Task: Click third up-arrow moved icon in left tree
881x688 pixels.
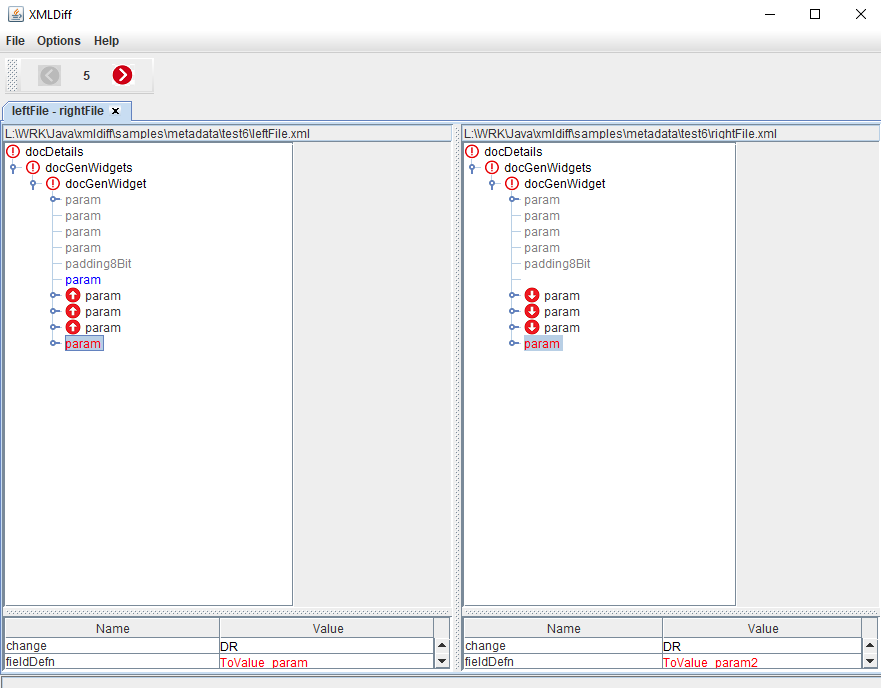Action: [x=73, y=327]
